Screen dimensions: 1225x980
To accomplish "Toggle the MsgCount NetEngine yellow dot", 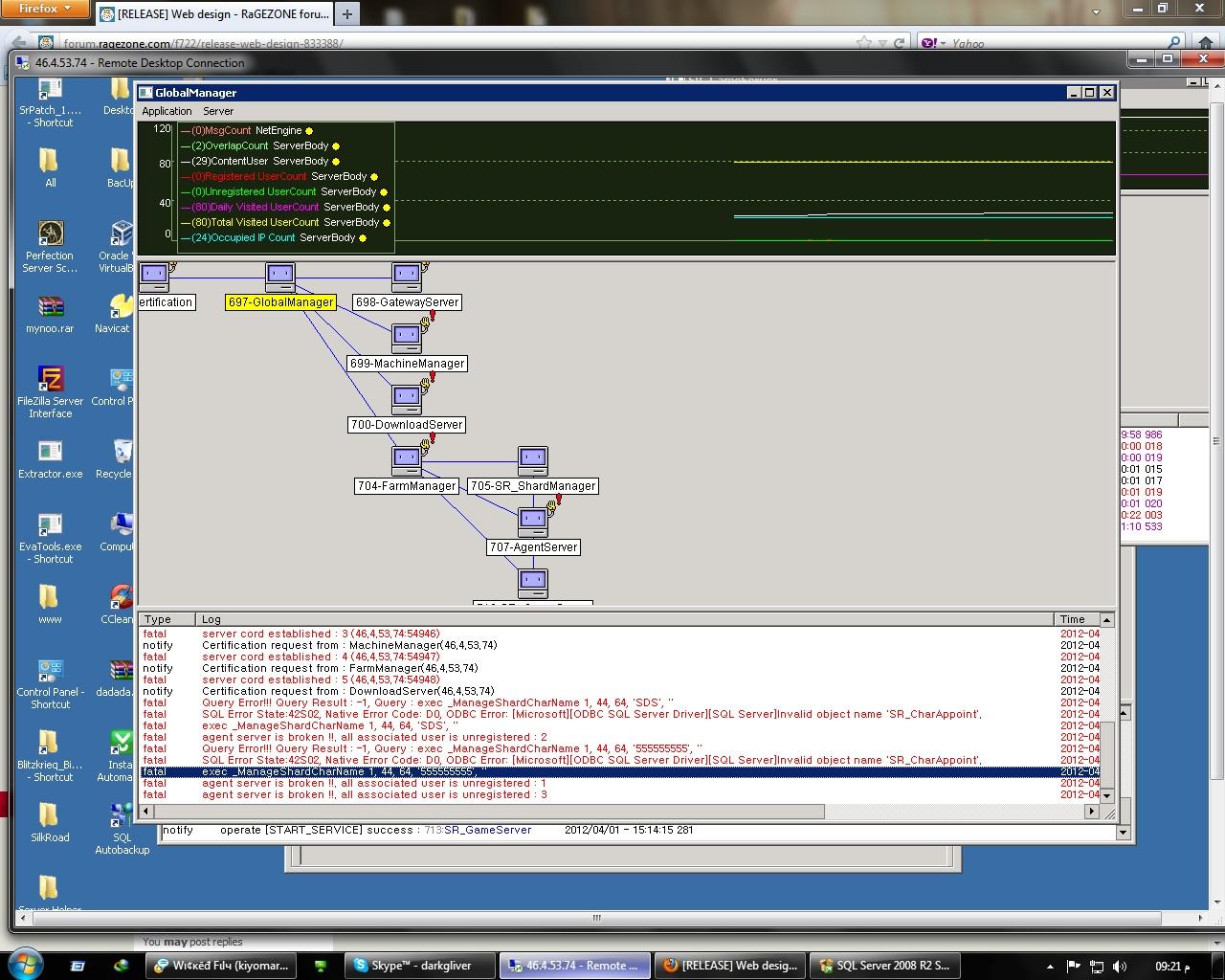I will pyautogui.click(x=309, y=131).
